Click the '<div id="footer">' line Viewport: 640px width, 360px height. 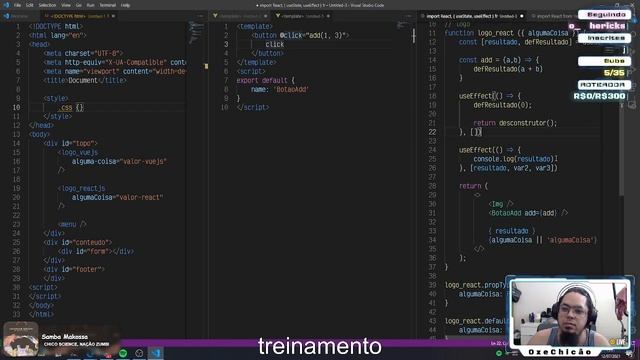pos(74,269)
